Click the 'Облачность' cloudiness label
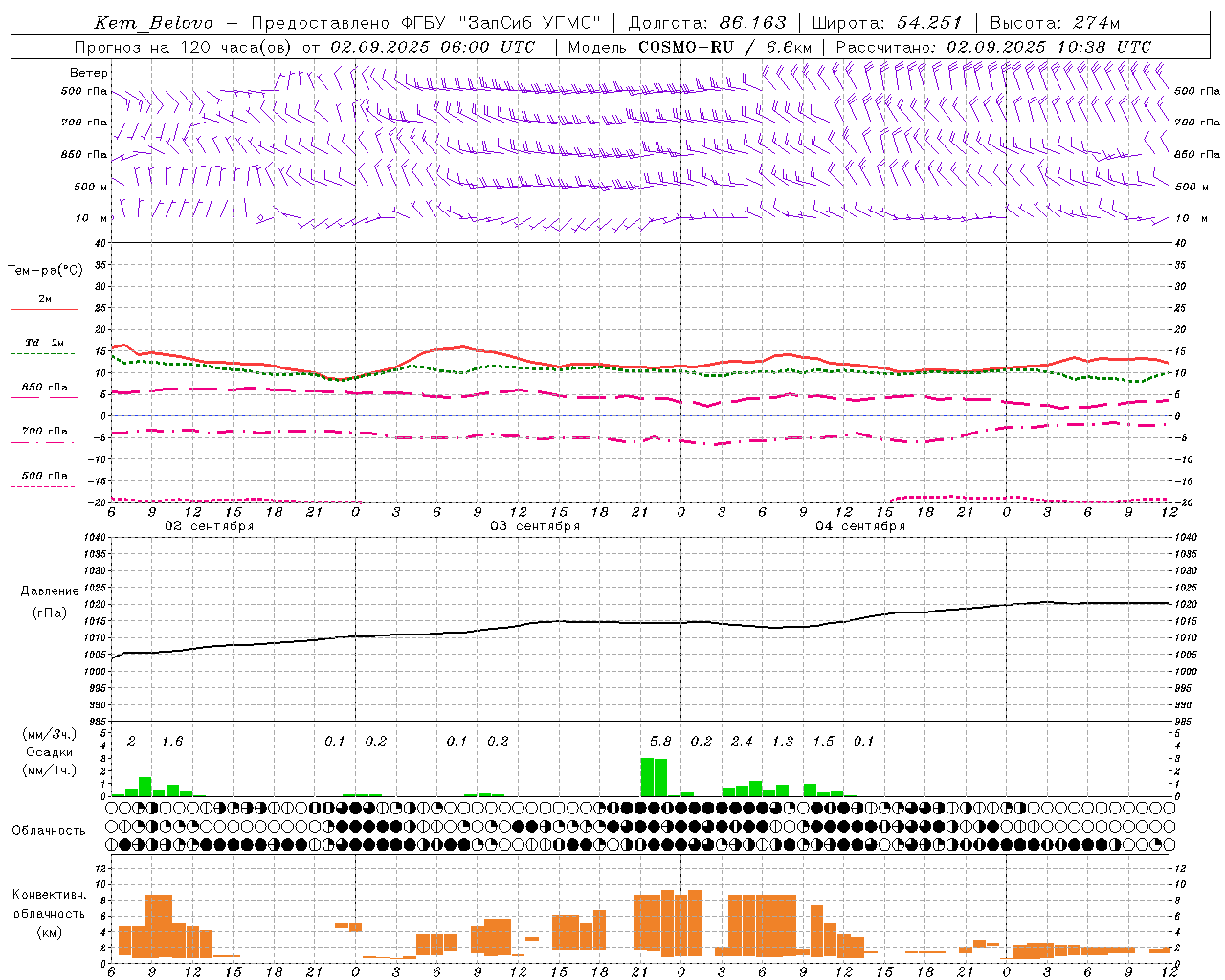 point(49,831)
